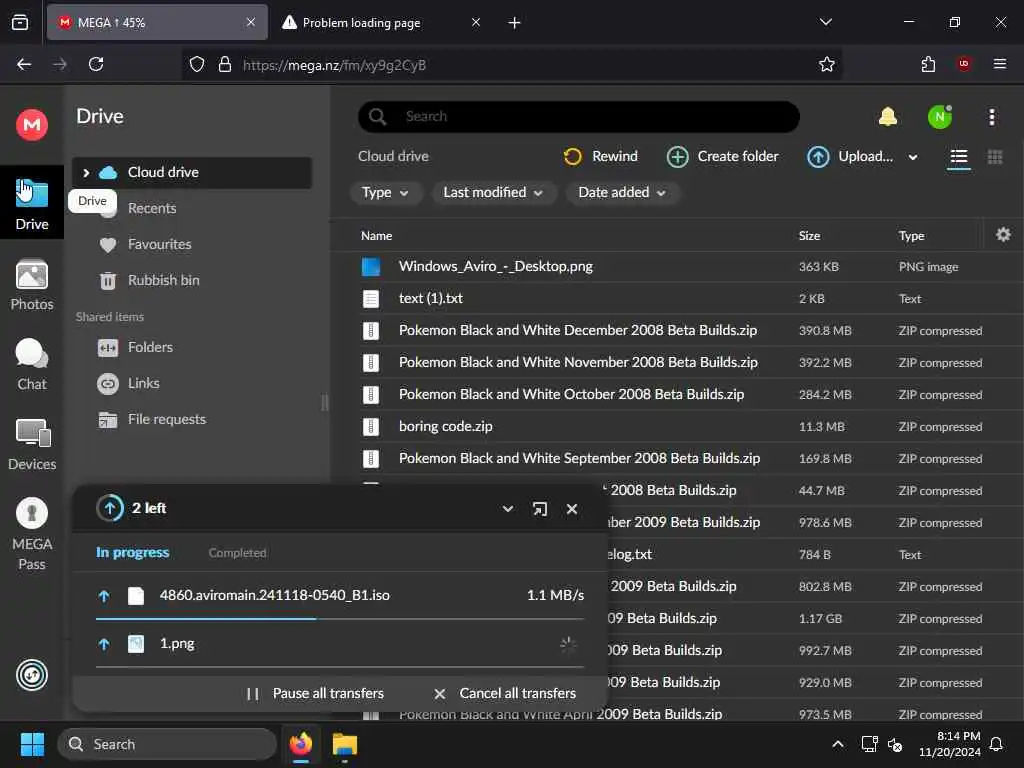Click the circular transfer status icon in the sidebar
This screenshot has width=1024, height=768.
point(31,675)
